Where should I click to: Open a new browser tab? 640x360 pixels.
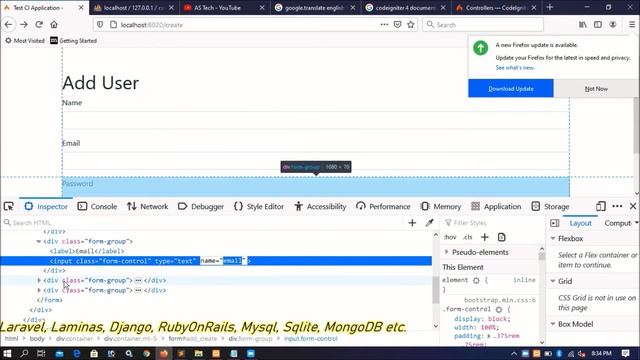click(x=550, y=7)
